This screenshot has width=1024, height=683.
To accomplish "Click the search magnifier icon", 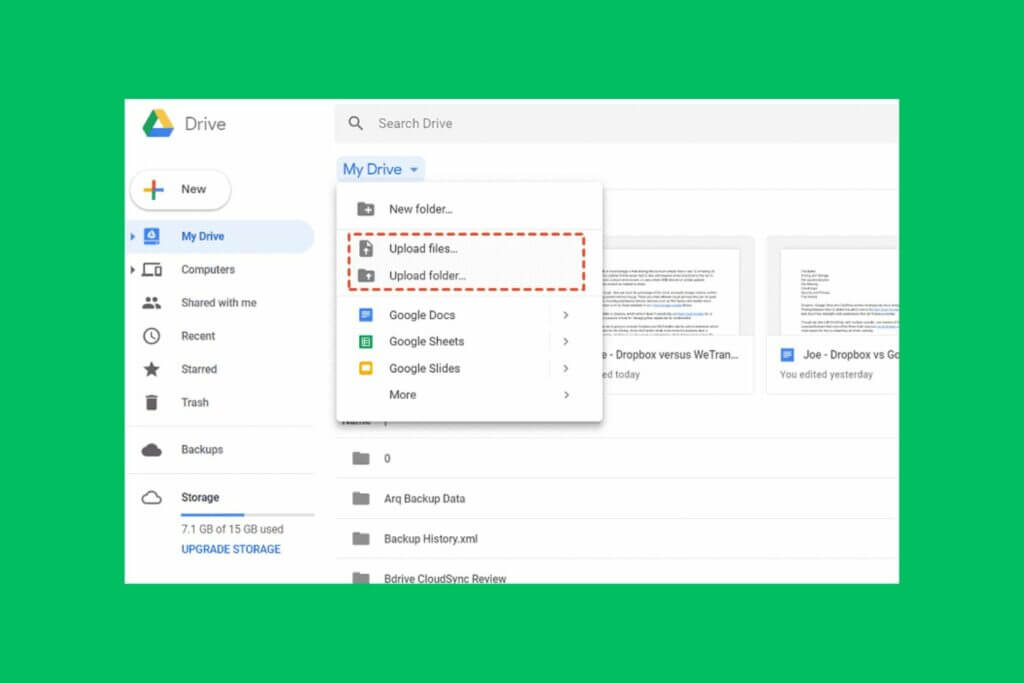I will pos(355,123).
